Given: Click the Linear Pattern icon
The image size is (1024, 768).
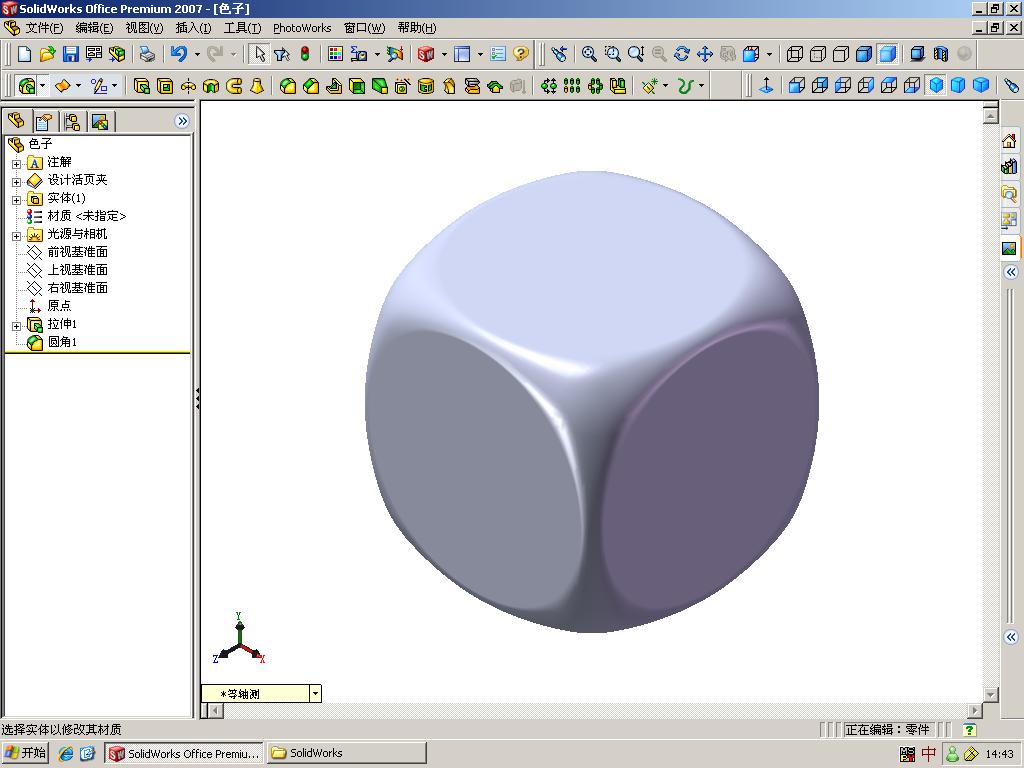Looking at the screenshot, I should 572,86.
